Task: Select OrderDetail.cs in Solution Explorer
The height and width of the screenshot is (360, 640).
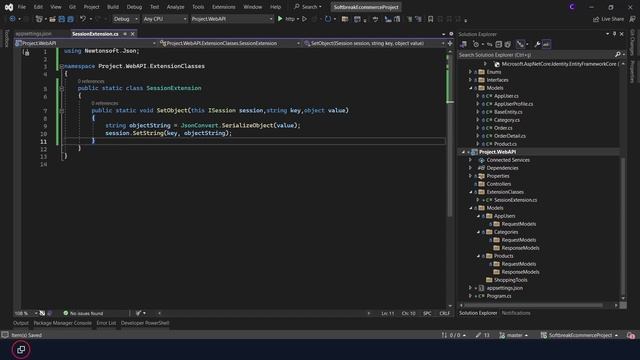Action: tap(509, 136)
